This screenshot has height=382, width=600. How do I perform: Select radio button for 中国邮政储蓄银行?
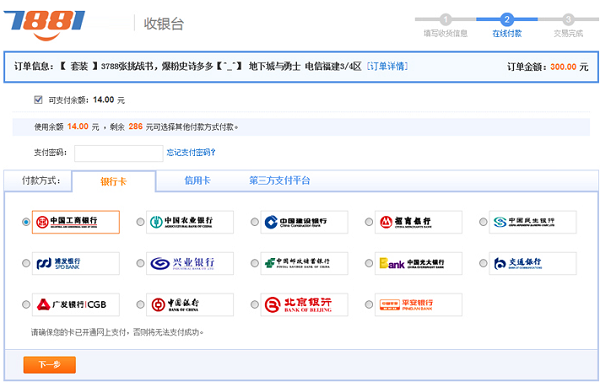(x=254, y=263)
